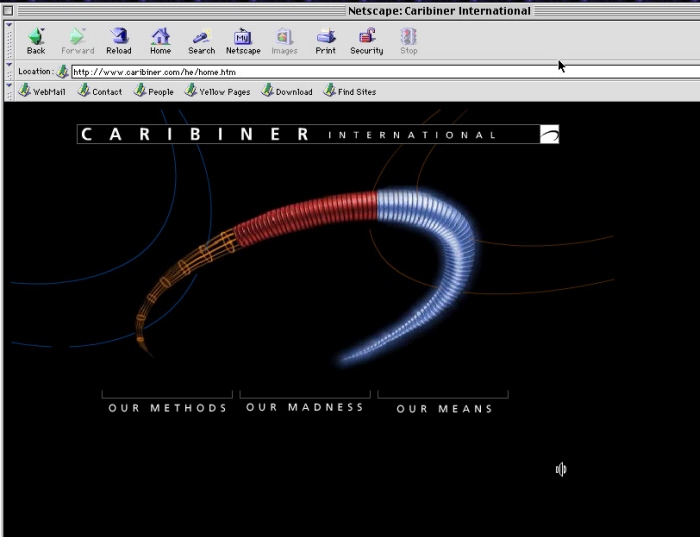Collapse the personal toolbar with its triangle
700x537 pixels.
coord(8,85)
